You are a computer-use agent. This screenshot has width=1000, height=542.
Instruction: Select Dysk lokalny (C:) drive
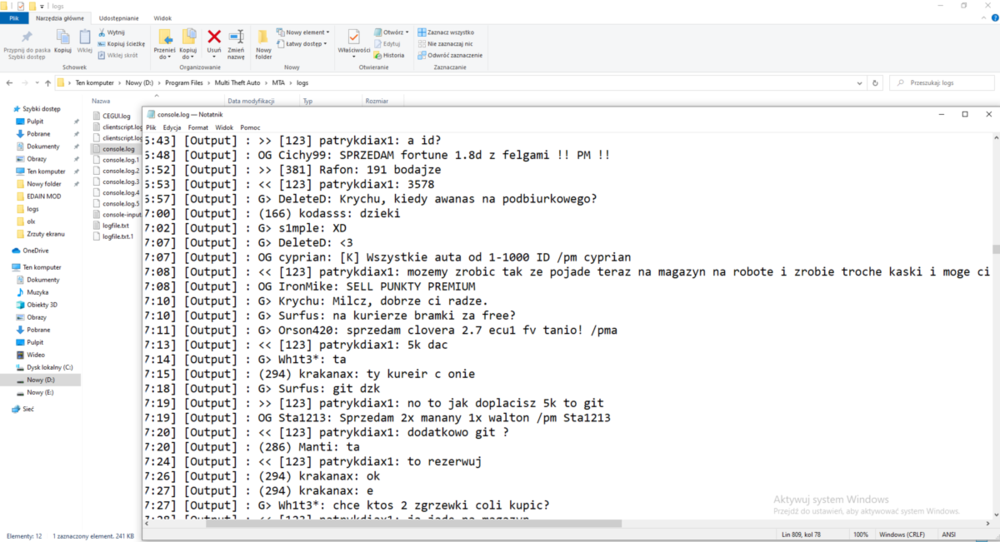click(49, 367)
